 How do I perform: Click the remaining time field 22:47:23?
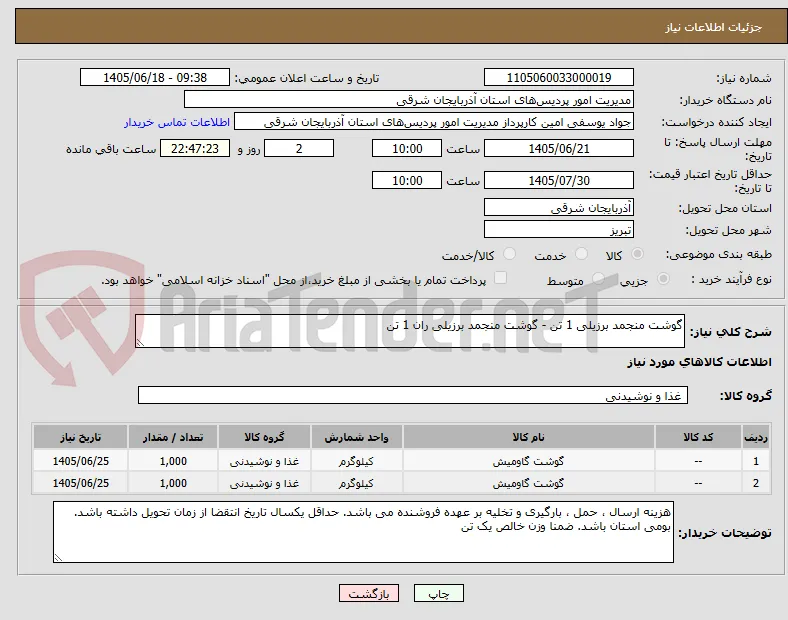coord(194,149)
